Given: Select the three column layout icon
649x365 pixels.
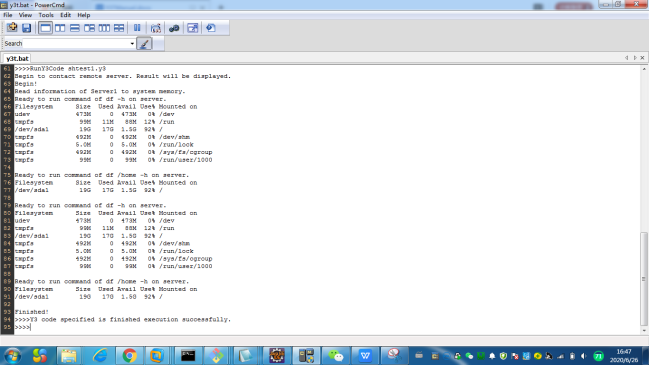Looking at the screenshot, I should (104, 28).
